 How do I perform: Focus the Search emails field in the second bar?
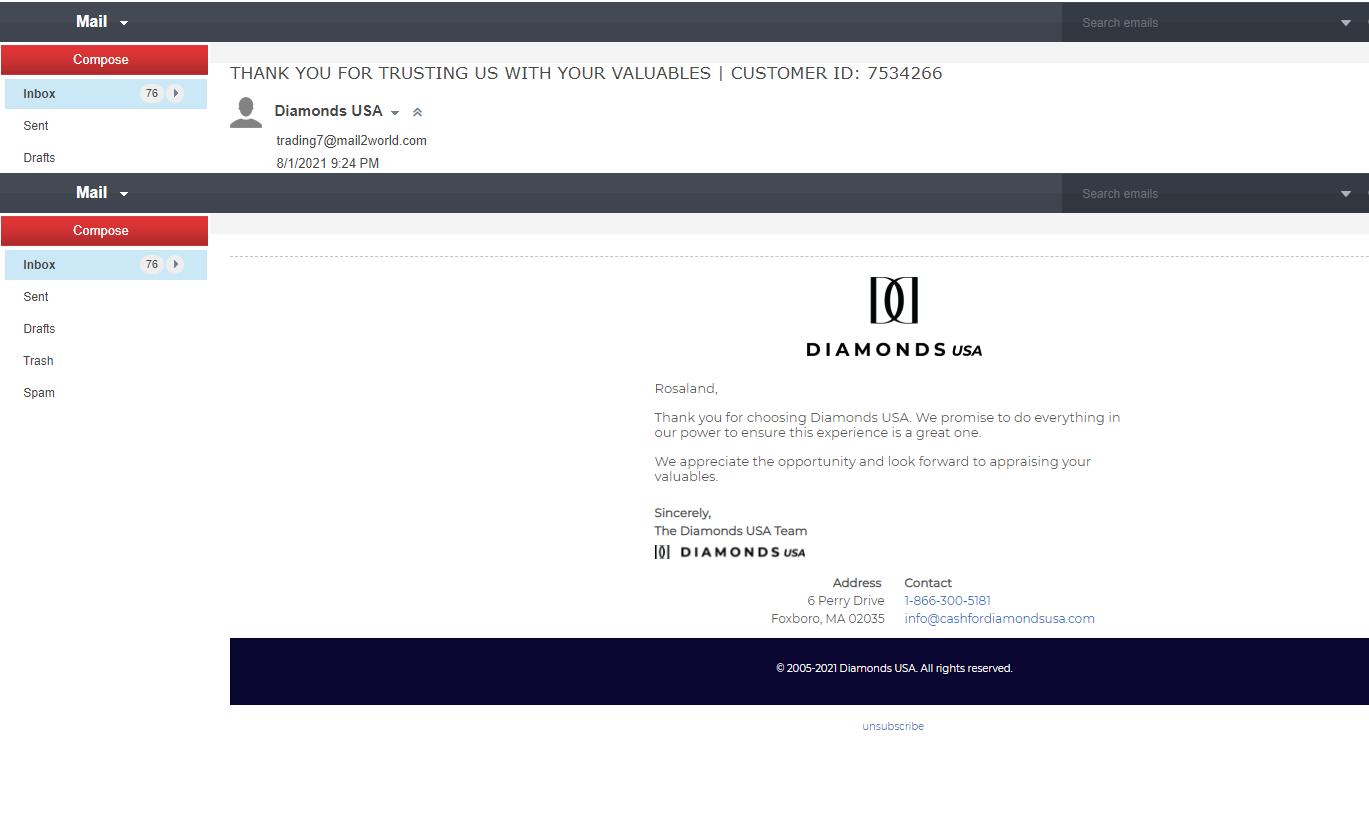click(x=1200, y=193)
